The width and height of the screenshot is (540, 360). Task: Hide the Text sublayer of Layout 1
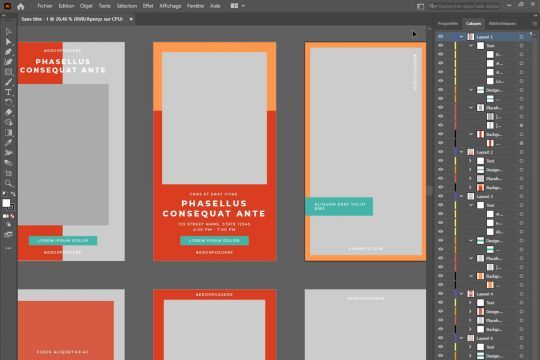[x=440, y=45]
